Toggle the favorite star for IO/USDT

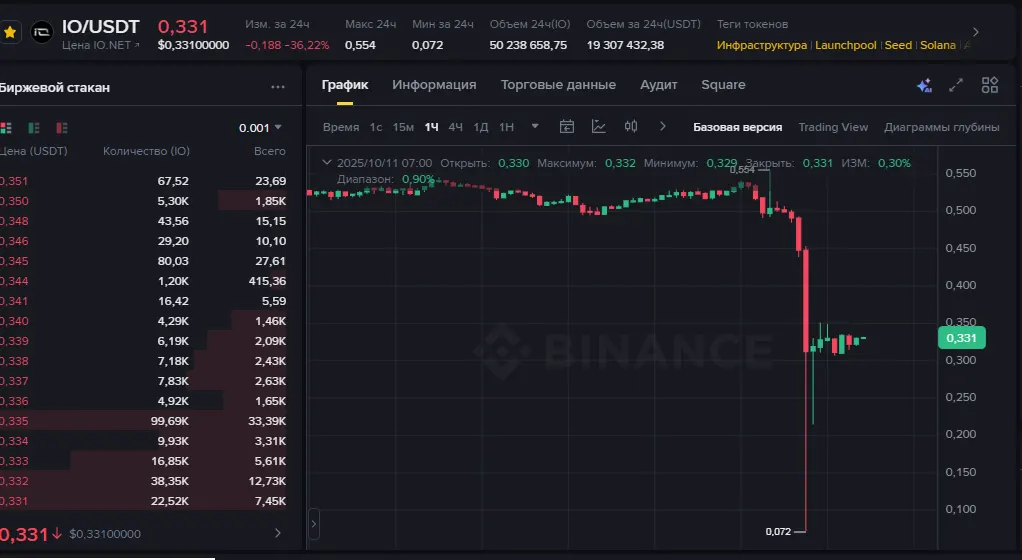pyautogui.click(x=10, y=32)
